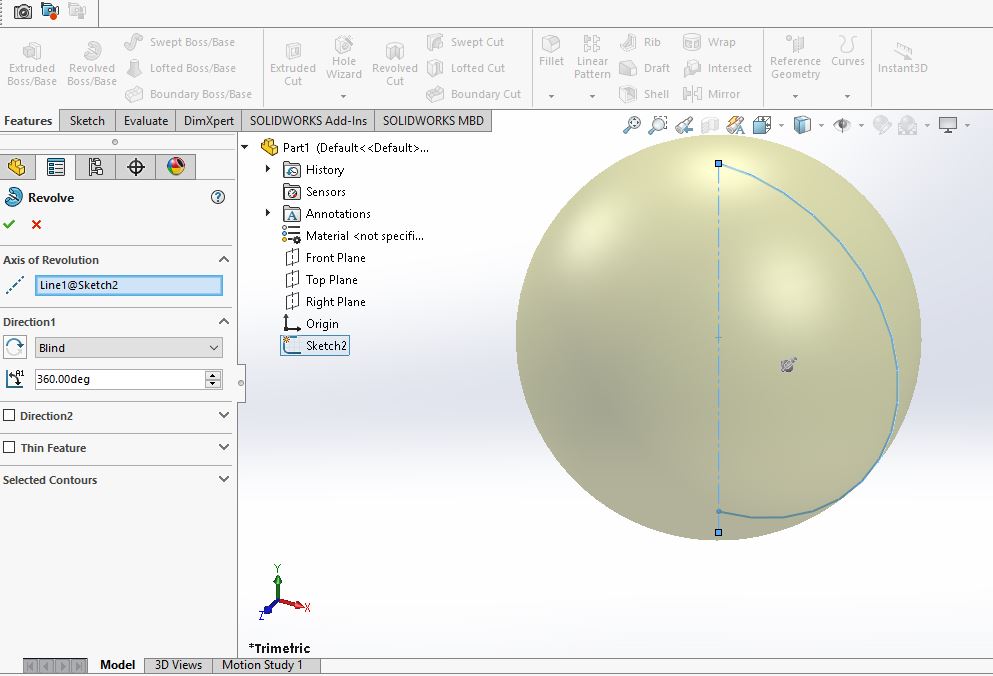The height and width of the screenshot is (676, 993).
Task: Open DisplayManager color wheel tab
Action: pyautogui.click(x=175, y=167)
